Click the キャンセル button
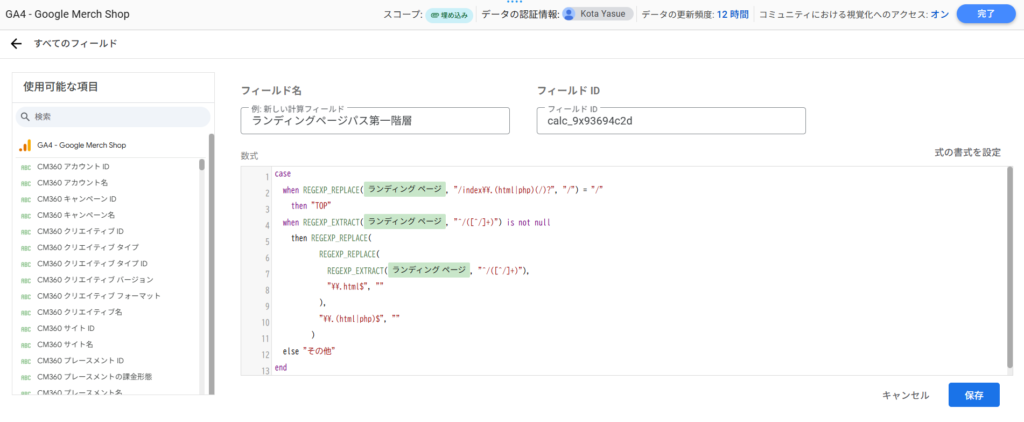The height and width of the screenshot is (422, 1024). point(905,395)
